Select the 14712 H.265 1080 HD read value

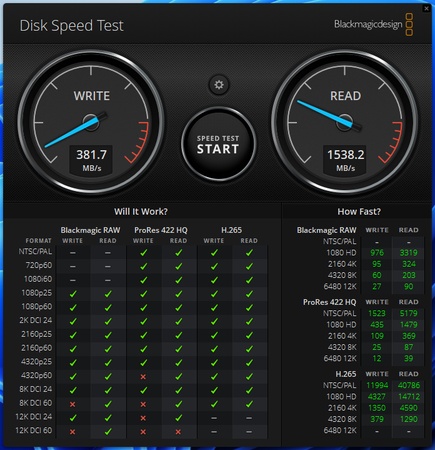[409, 397]
